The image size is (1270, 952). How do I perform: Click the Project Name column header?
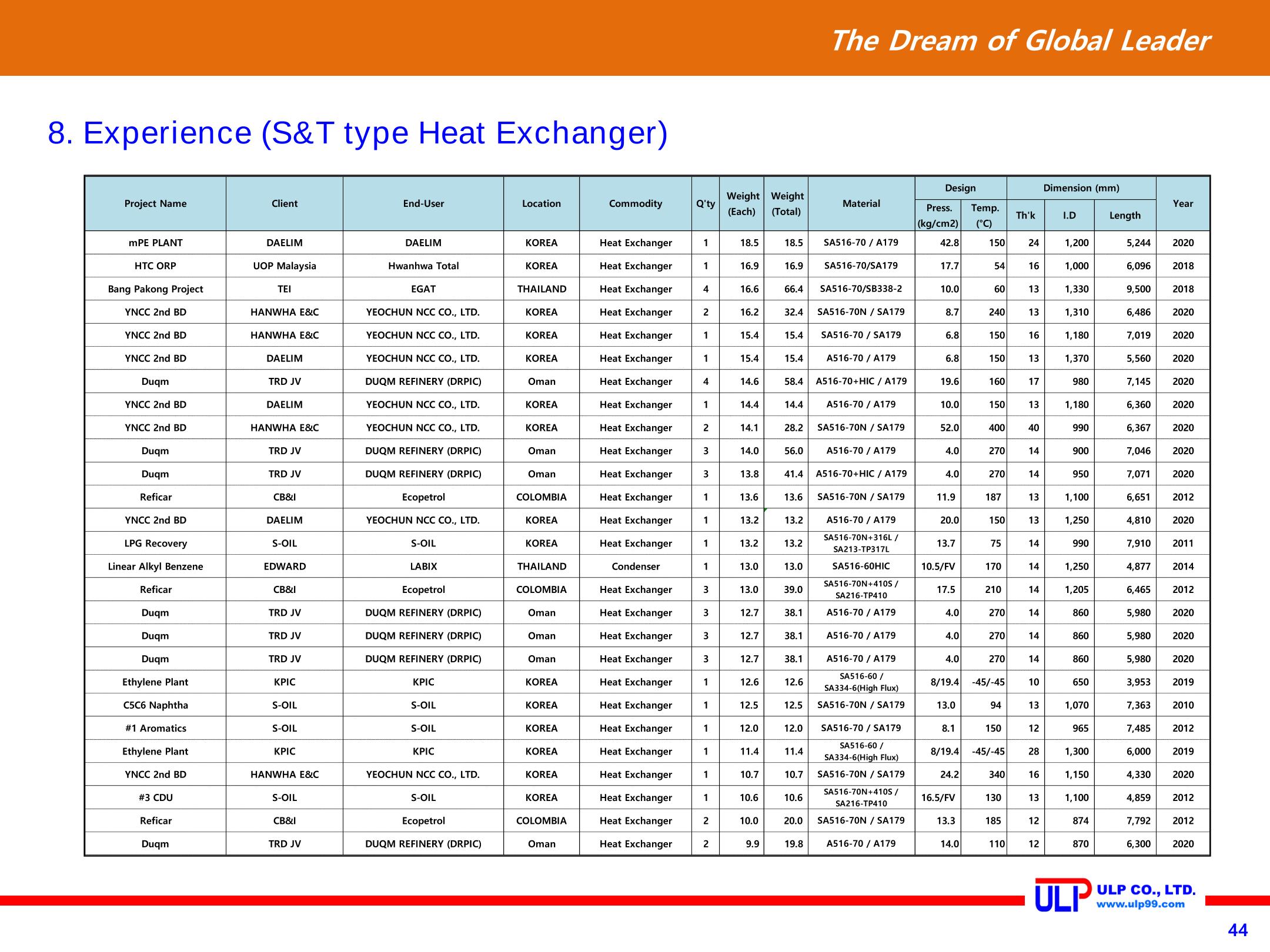tap(156, 203)
